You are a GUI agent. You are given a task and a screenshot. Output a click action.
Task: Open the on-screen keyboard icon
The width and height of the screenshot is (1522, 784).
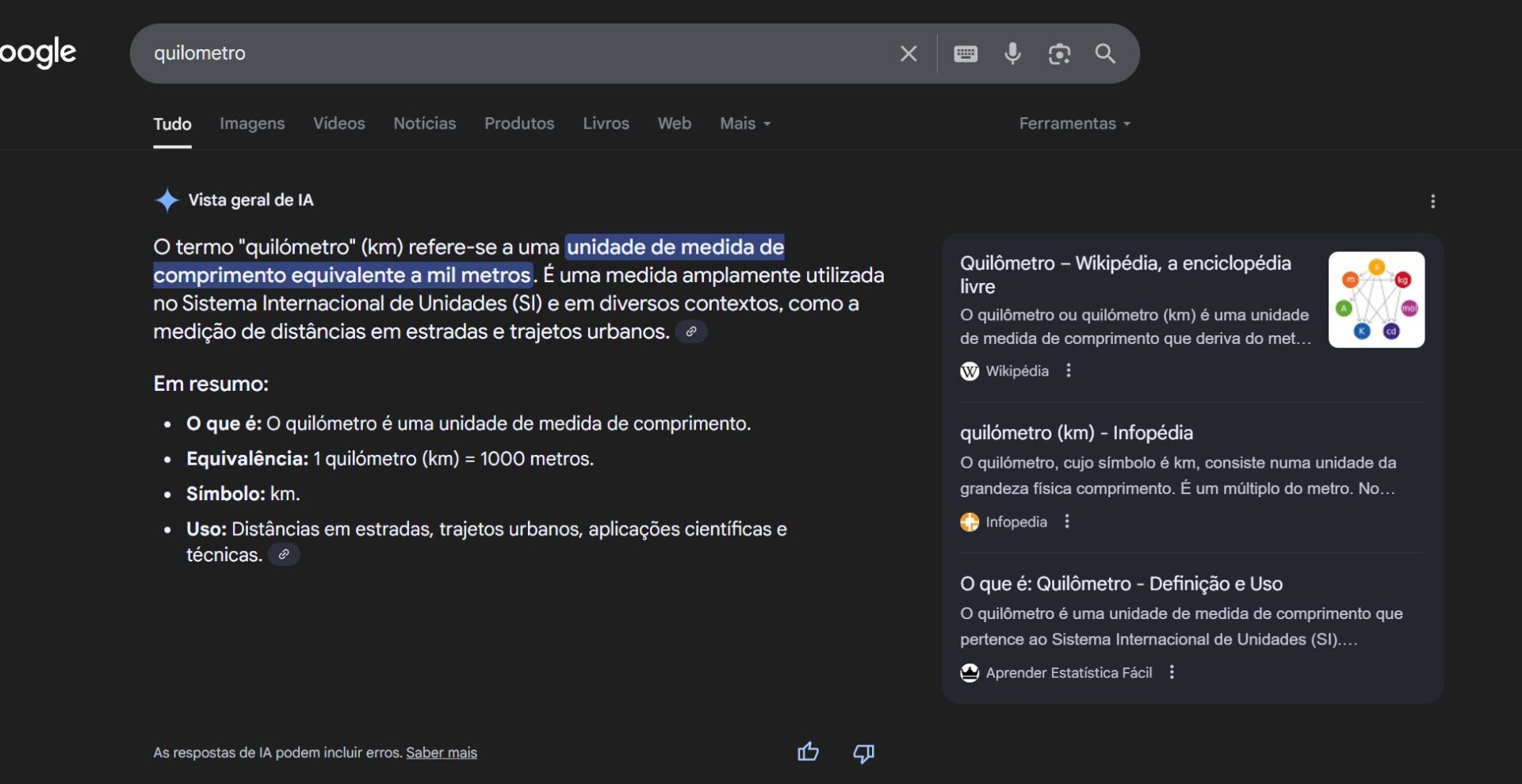pyautogui.click(x=965, y=54)
